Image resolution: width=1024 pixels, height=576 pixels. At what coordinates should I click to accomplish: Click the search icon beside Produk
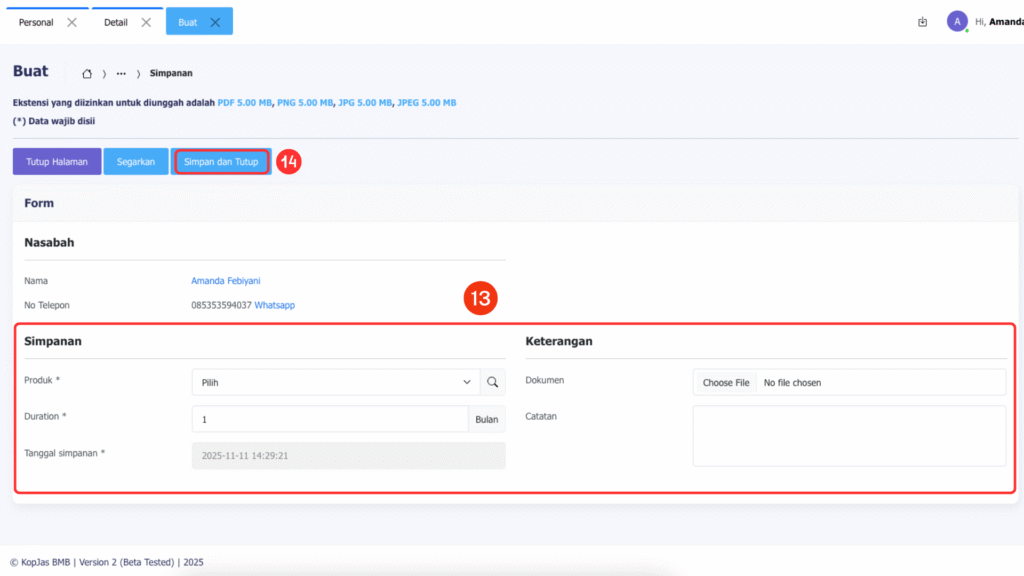click(493, 382)
